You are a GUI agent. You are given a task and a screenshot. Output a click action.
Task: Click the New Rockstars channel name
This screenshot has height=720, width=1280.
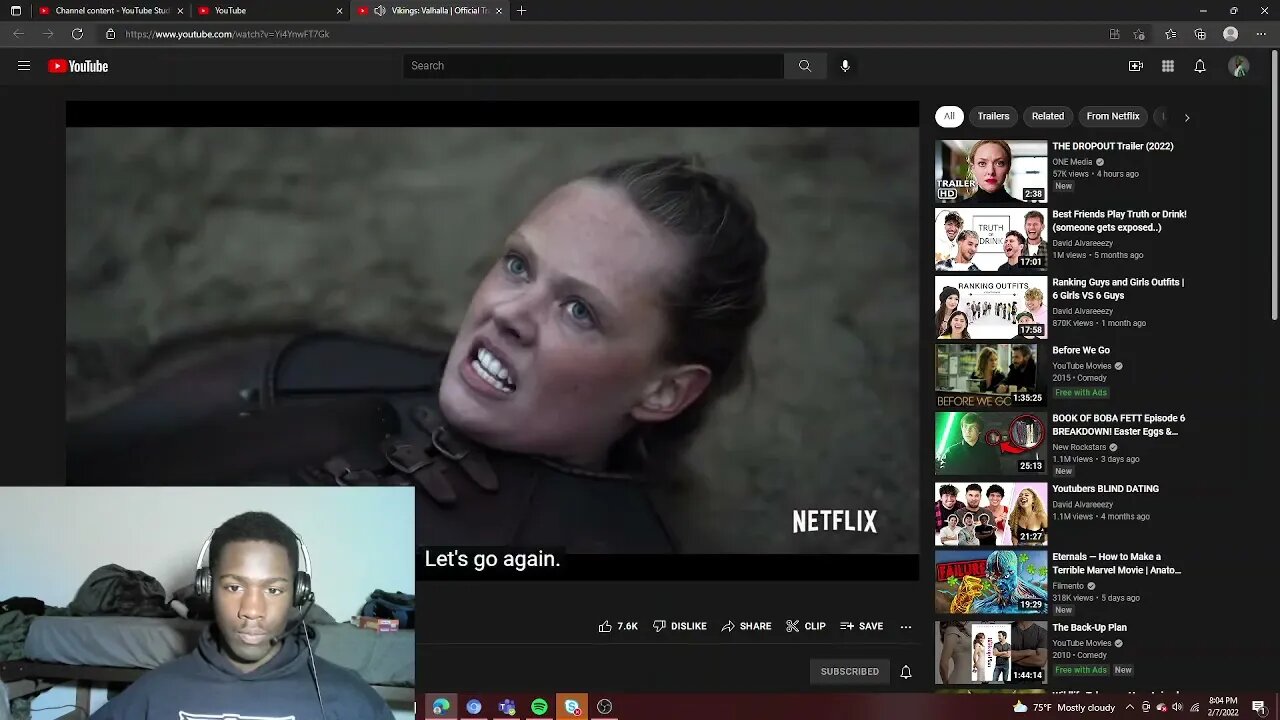tap(1079, 447)
